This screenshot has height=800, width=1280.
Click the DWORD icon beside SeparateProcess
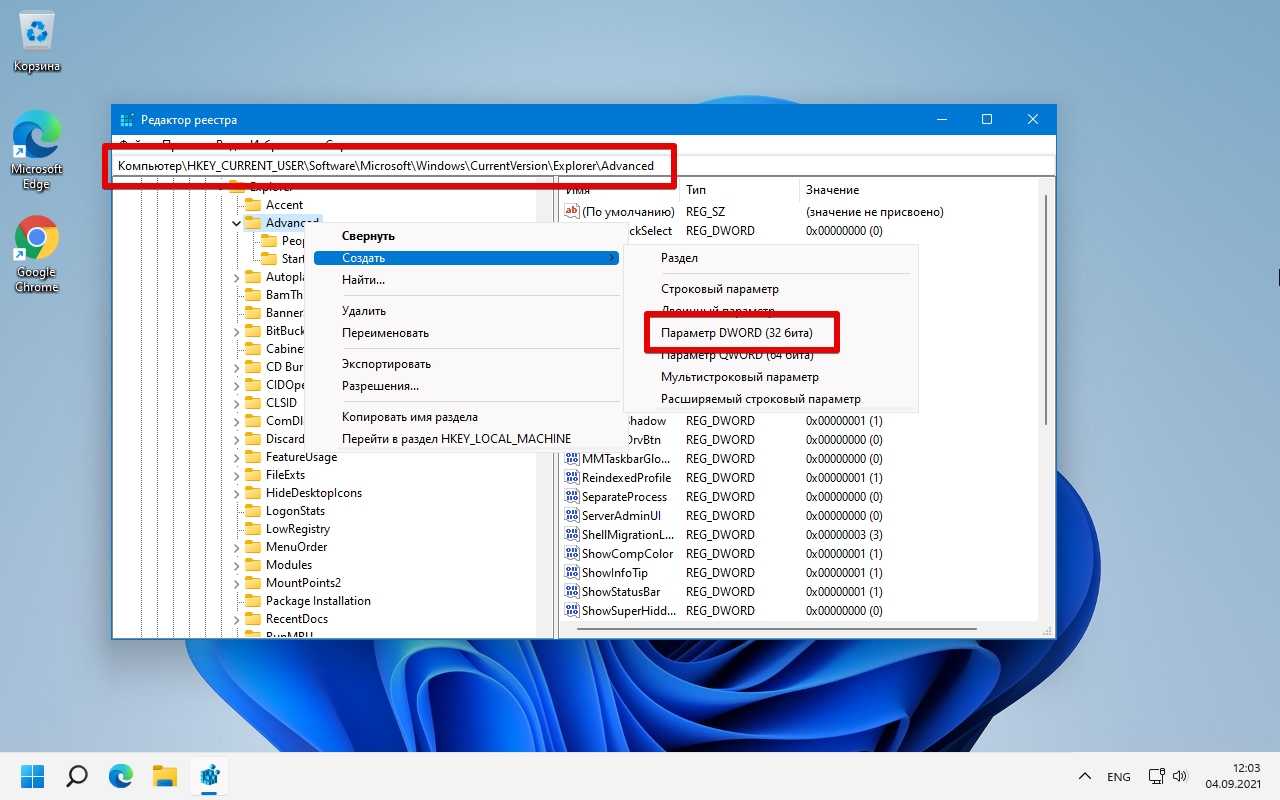[572, 497]
